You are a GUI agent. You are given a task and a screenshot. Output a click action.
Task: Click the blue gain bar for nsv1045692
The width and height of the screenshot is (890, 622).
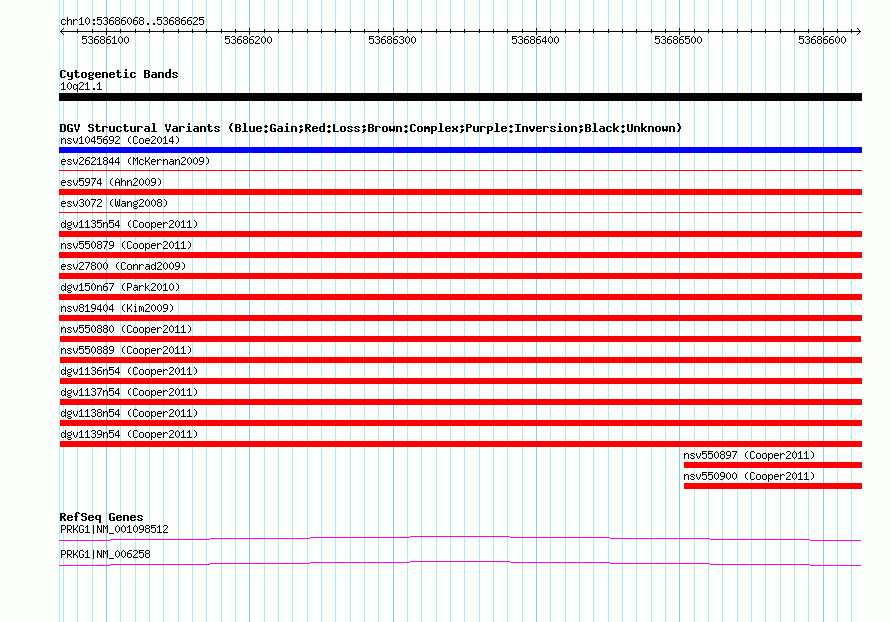click(460, 150)
